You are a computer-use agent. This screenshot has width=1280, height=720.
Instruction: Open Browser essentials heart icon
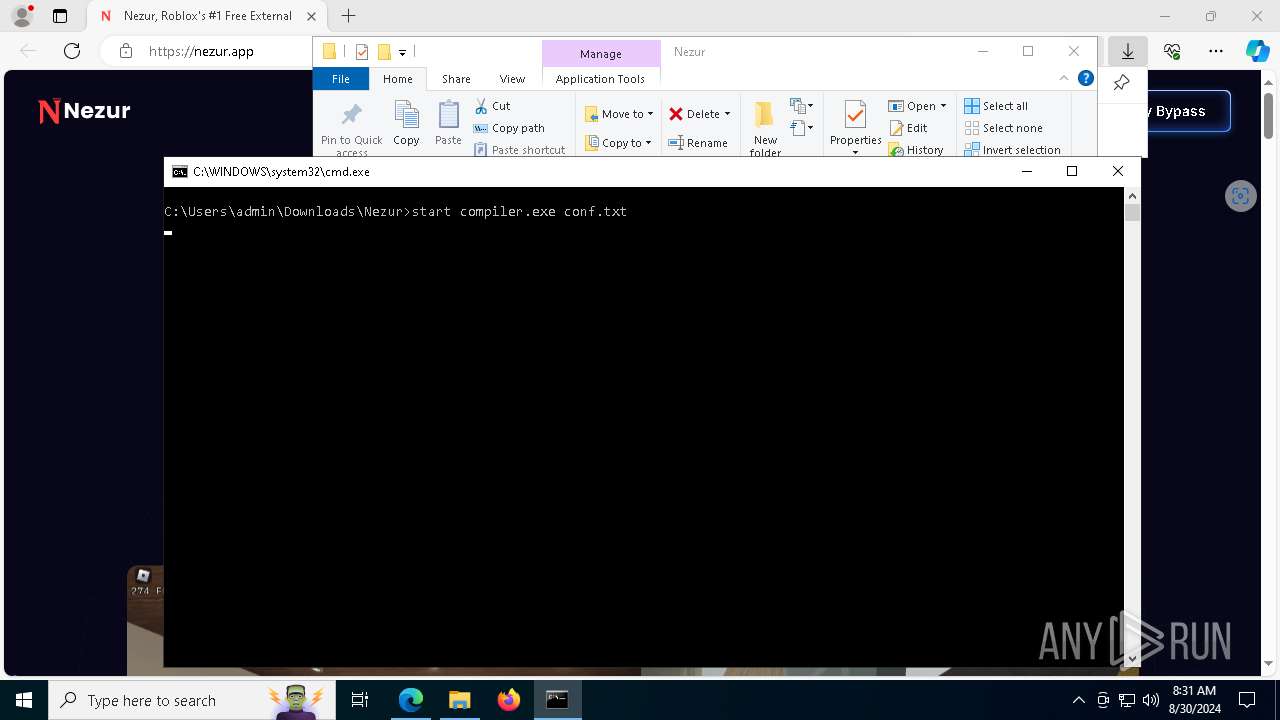(1172, 51)
